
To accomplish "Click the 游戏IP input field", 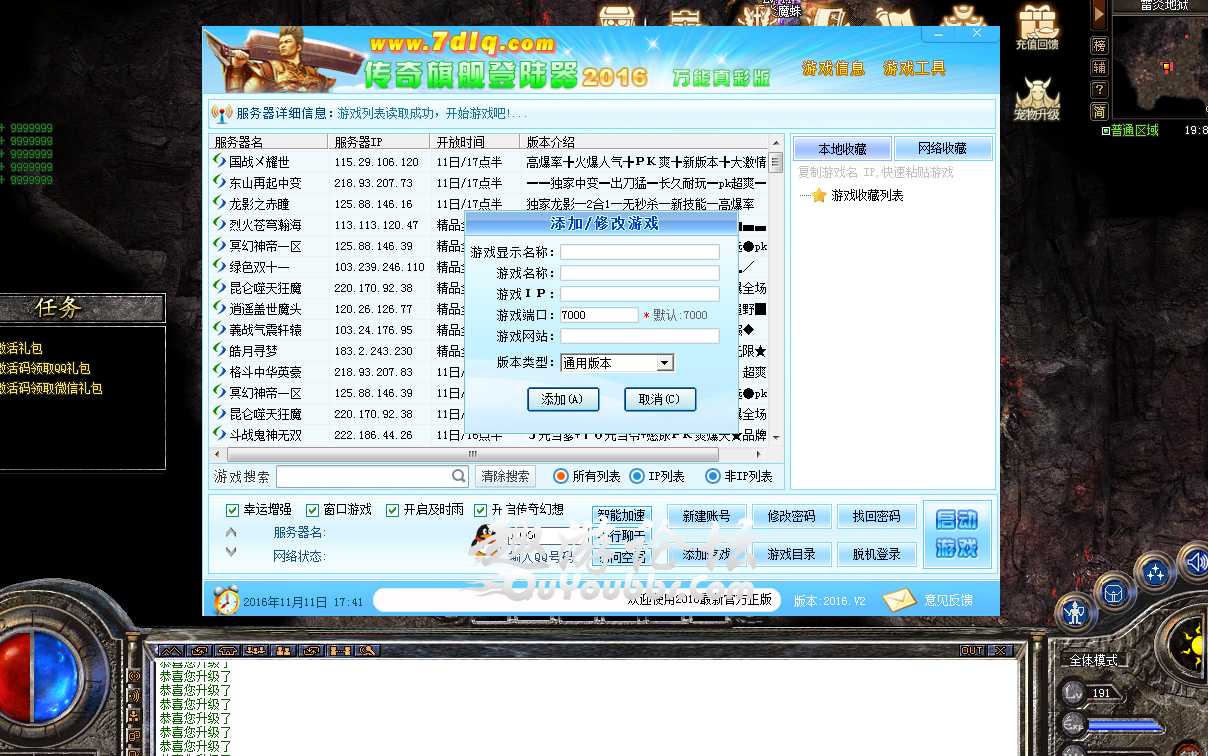I will point(640,294).
